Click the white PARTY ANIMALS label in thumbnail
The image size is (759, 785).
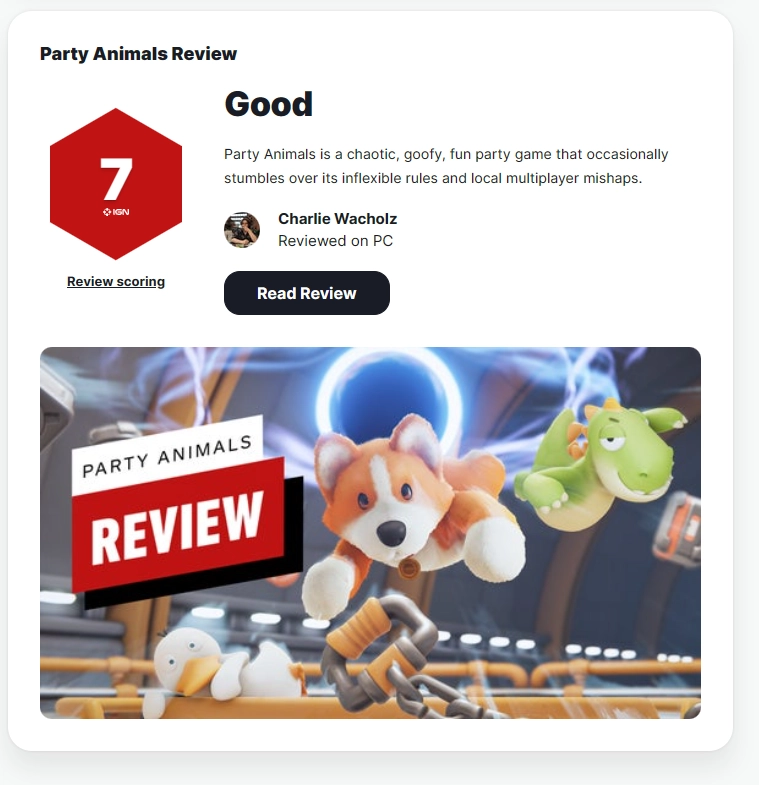point(167,456)
